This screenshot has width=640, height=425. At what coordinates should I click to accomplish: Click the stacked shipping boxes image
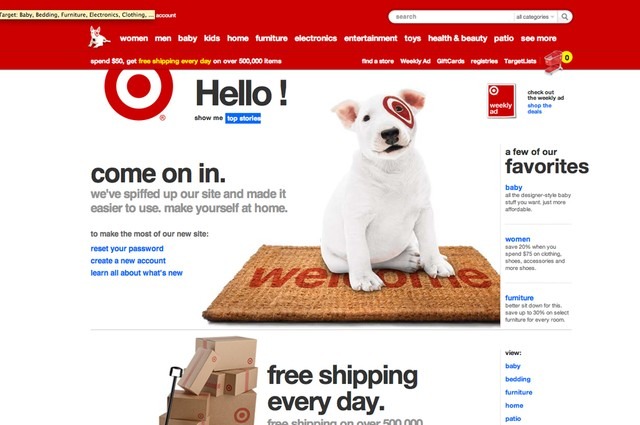tap(209, 380)
